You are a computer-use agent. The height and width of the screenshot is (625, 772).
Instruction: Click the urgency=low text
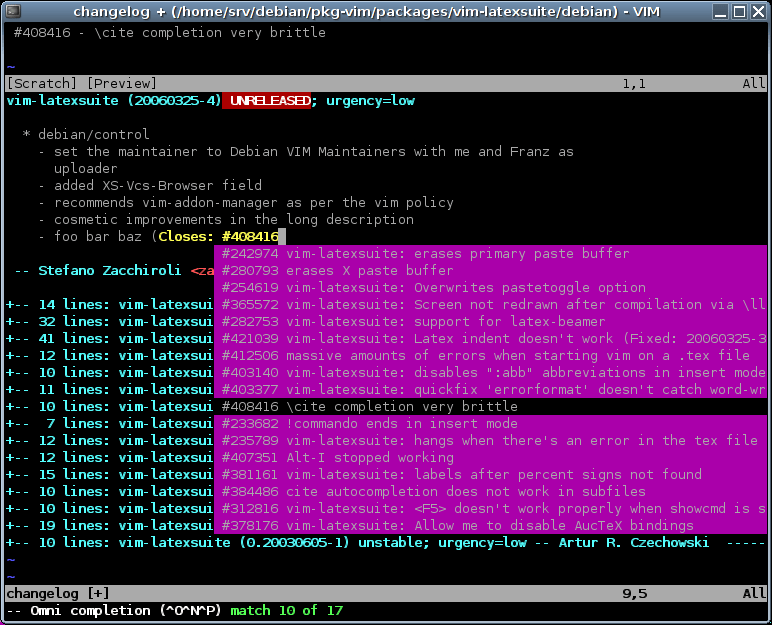click(370, 100)
